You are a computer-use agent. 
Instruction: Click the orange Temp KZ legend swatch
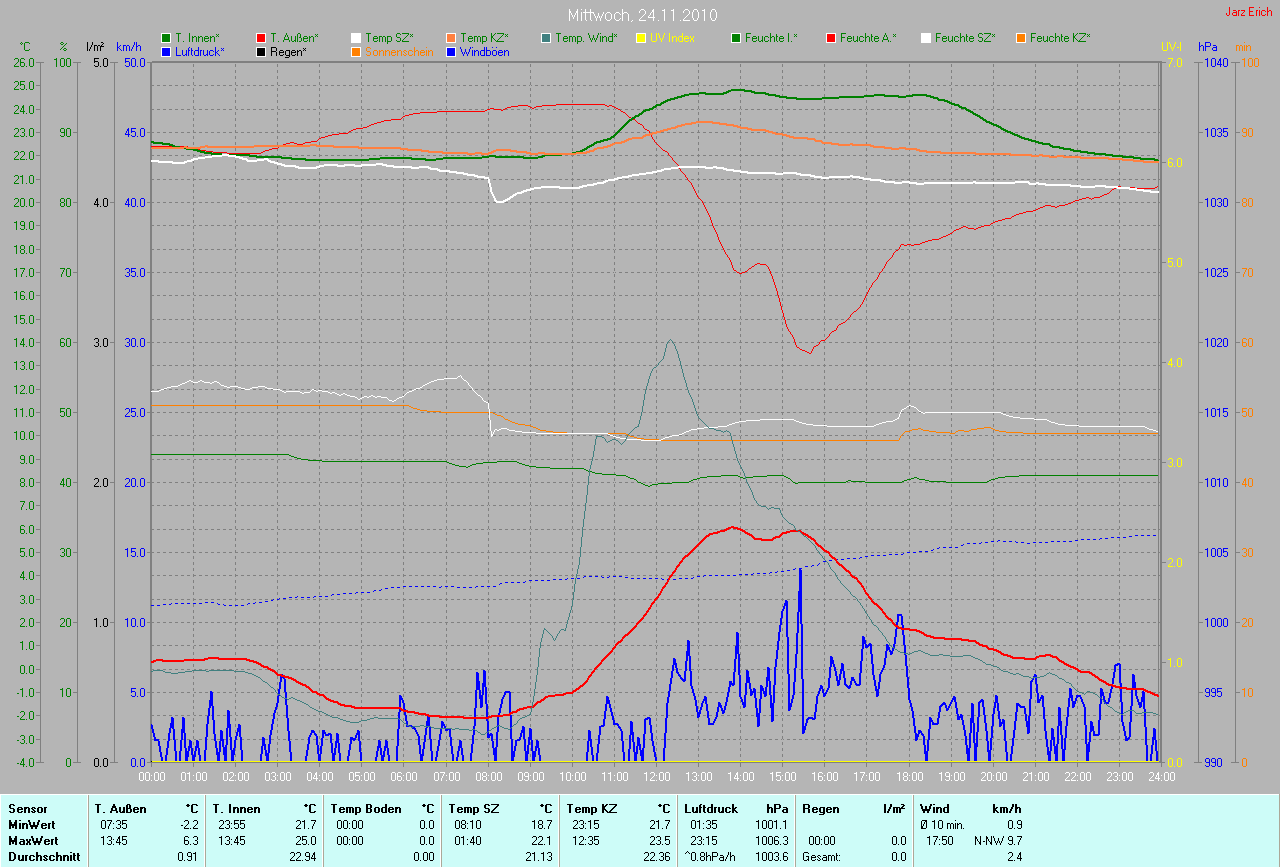click(451, 38)
